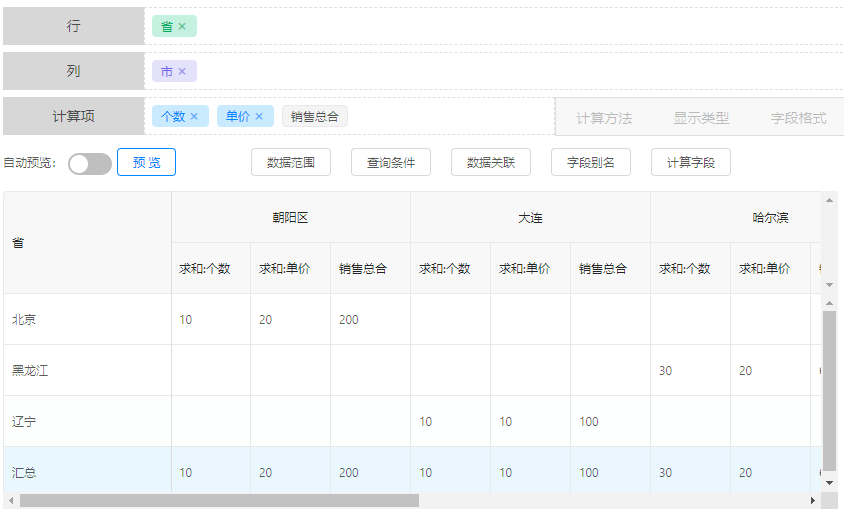Open the 计算字段 dialog
This screenshot has width=844, height=515.
[x=691, y=162]
